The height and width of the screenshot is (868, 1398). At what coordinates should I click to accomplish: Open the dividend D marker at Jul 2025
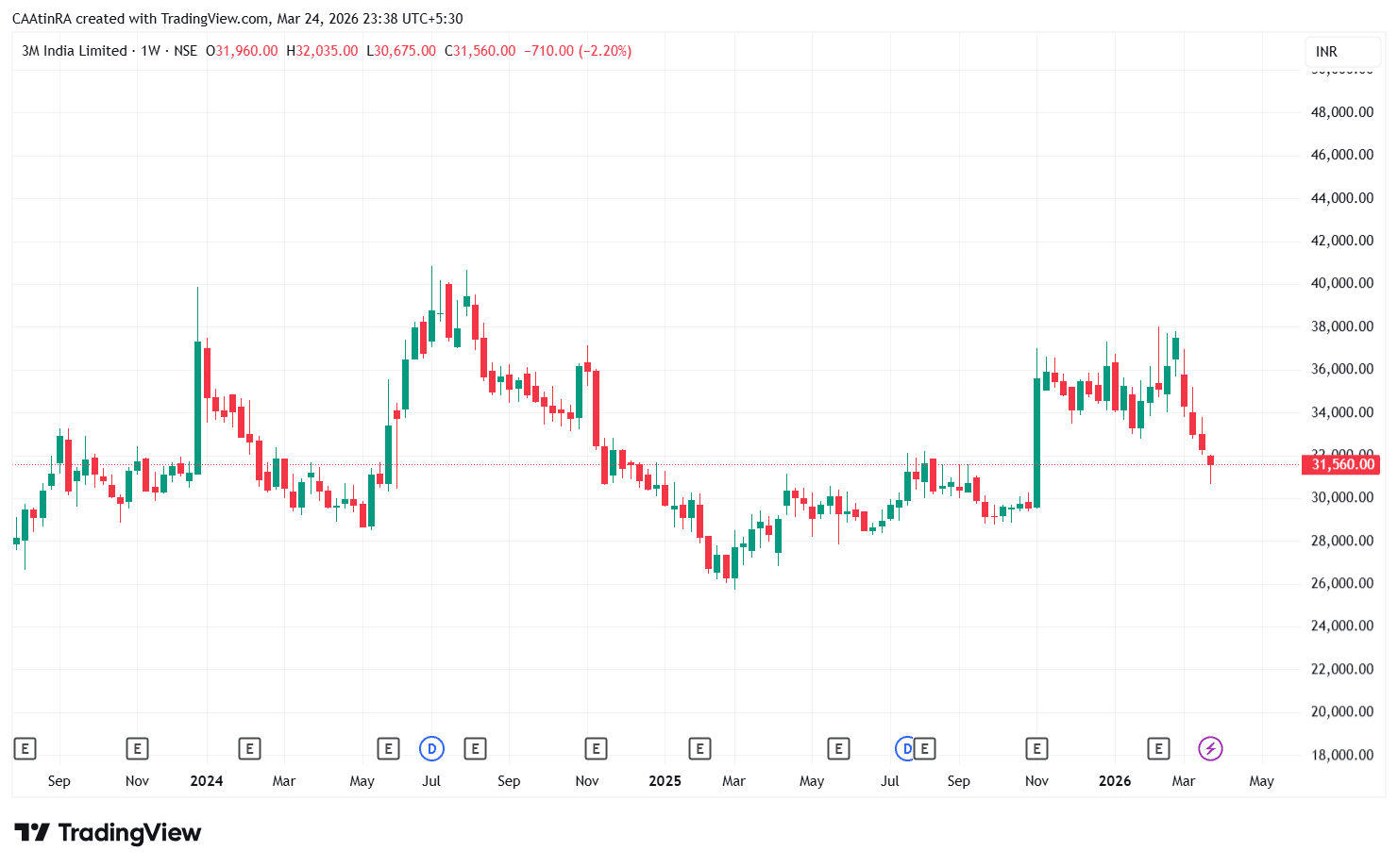tap(903, 749)
